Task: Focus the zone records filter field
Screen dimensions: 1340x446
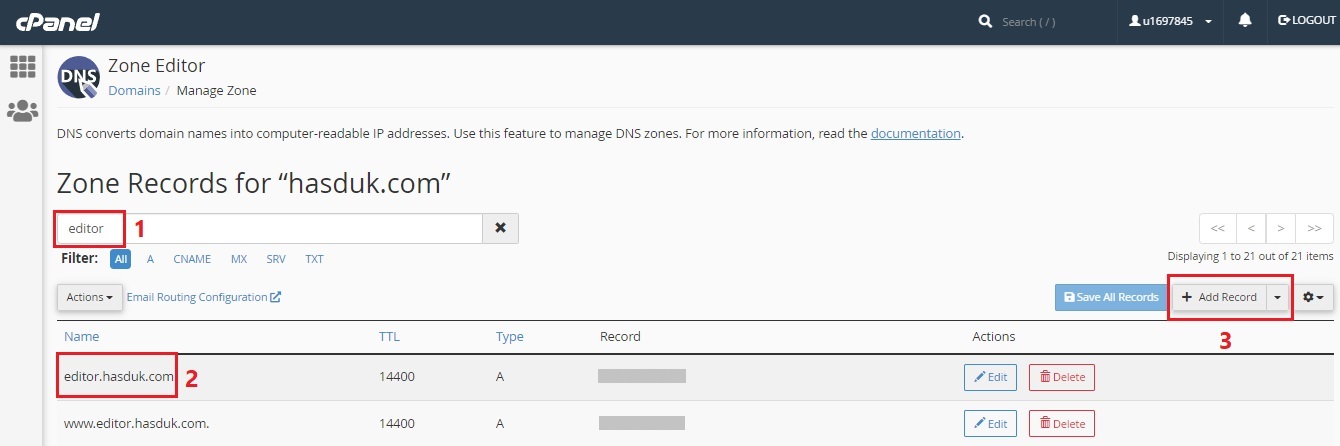Action: pos(270,228)
